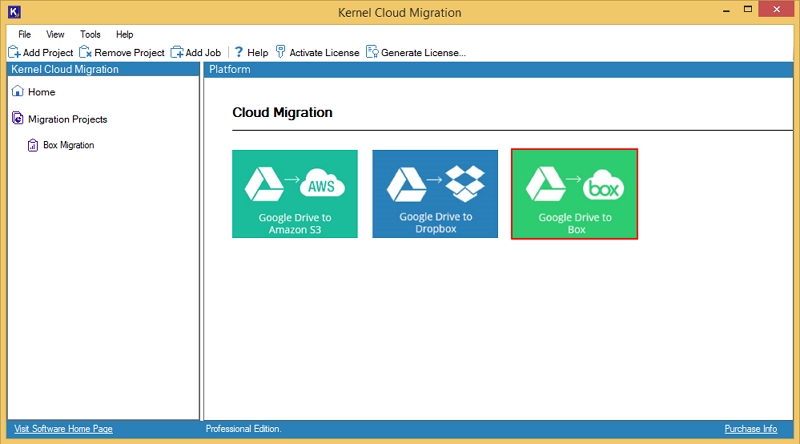Click the Migration Projects icon

18,118
